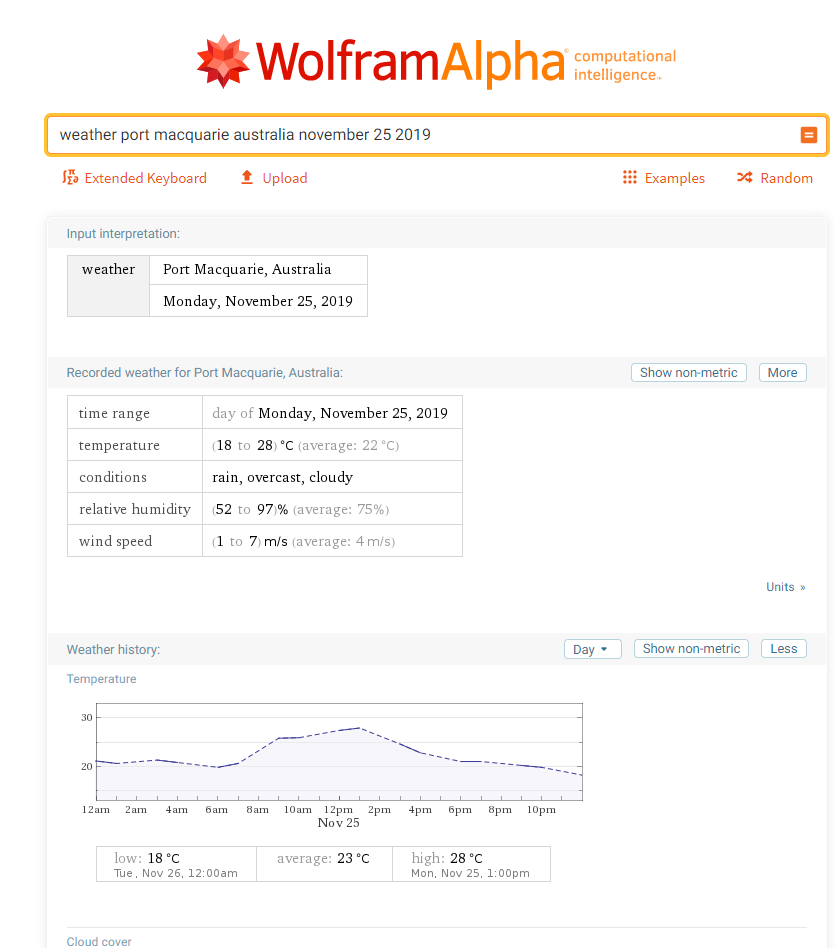Click the WolframAlpha wordmark text

[411, 62]
